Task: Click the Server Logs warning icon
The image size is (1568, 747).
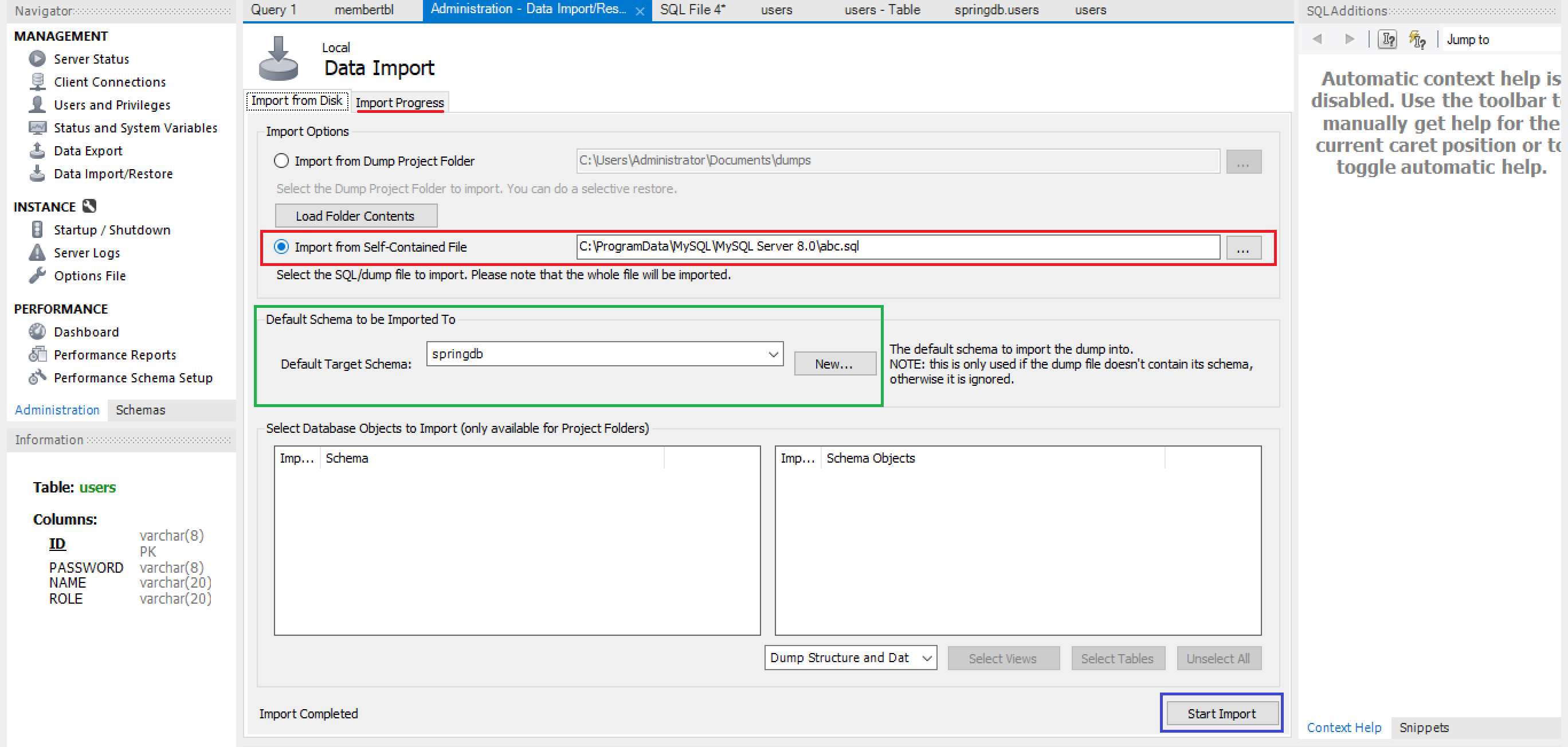Action: [37, 252]
